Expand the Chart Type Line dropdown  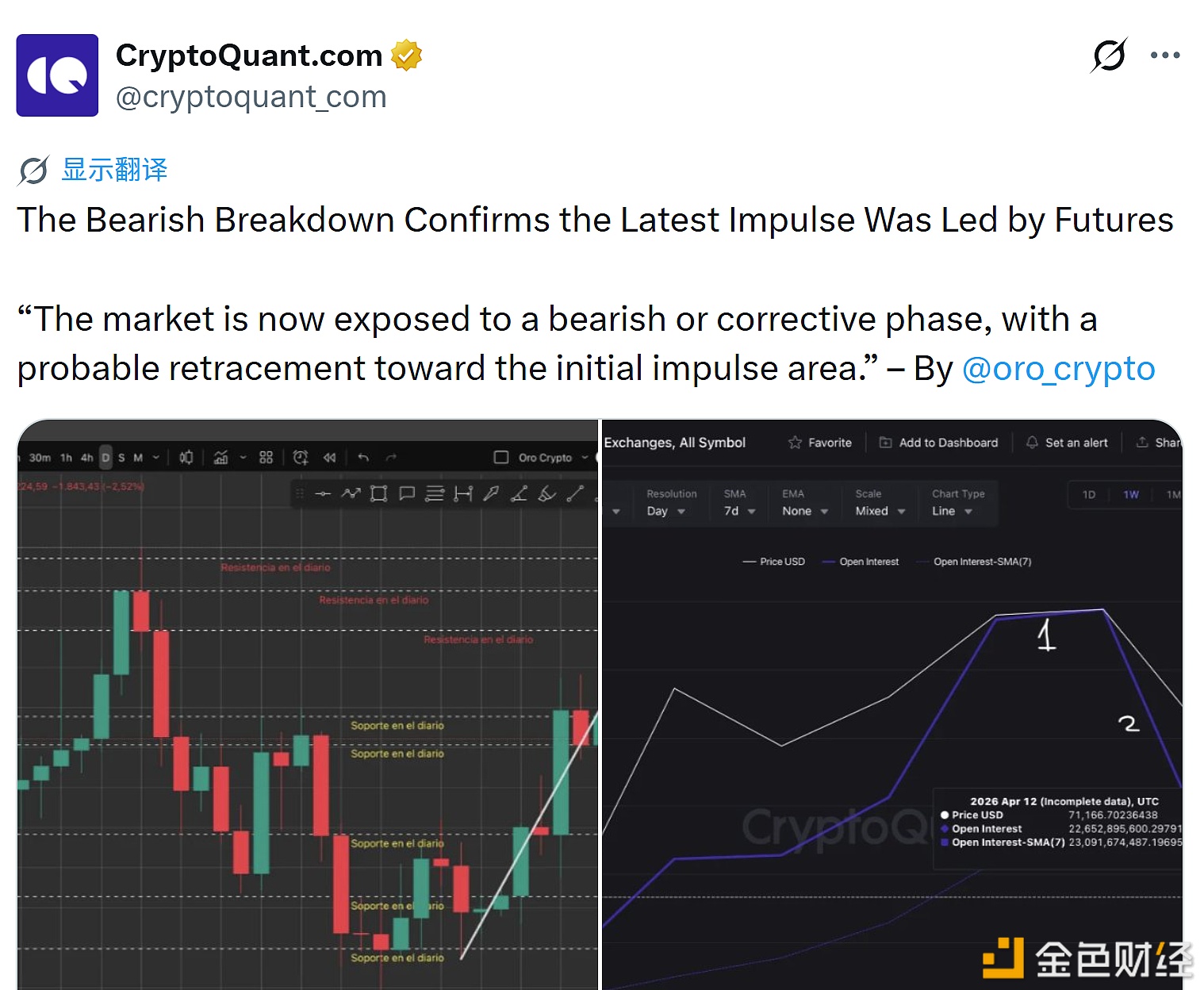952,511
